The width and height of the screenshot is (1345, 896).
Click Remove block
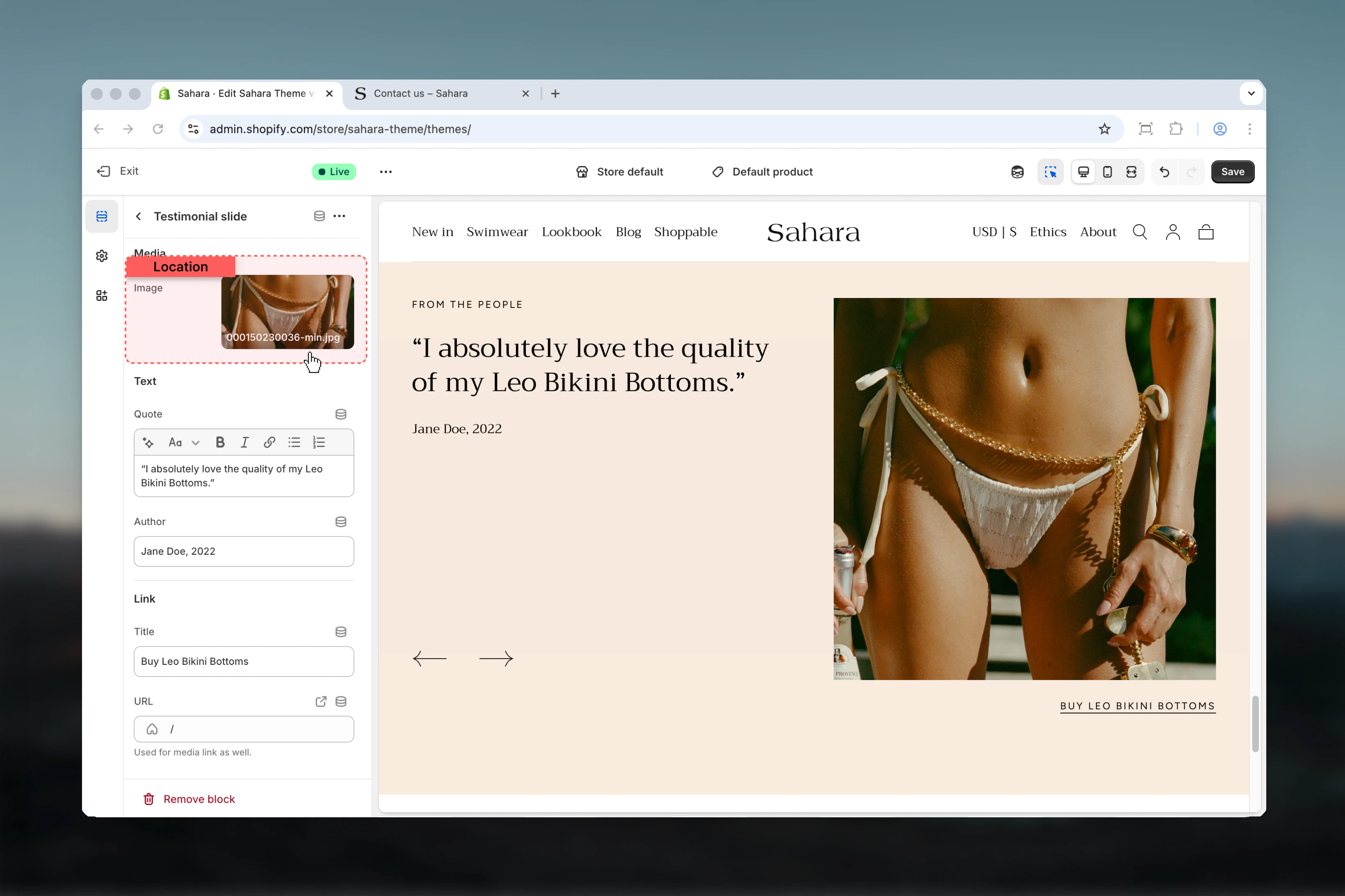(x=189, y=799)
